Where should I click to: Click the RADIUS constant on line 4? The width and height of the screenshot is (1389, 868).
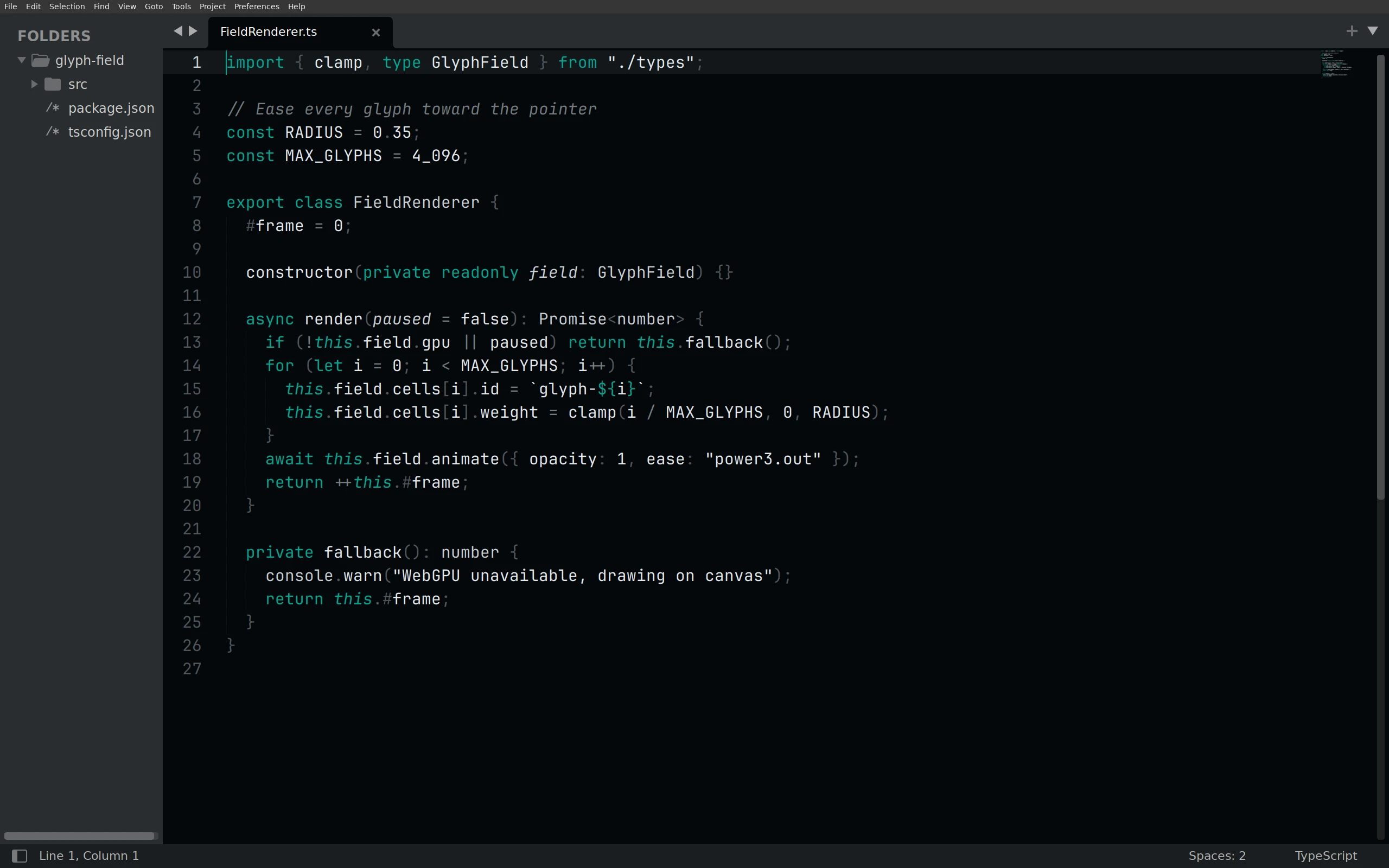(314, 132)
